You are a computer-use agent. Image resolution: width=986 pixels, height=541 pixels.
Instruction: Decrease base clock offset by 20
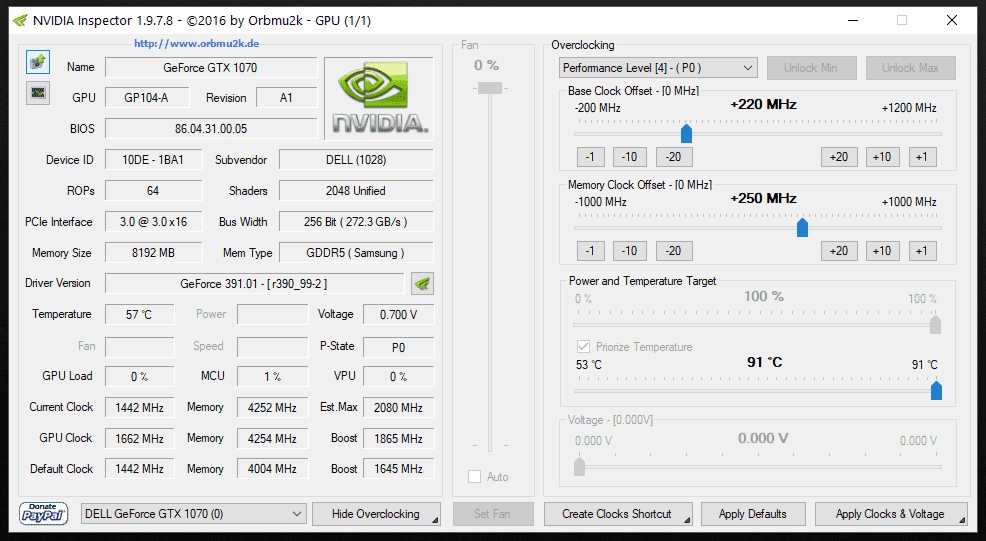pyautogui.click(x=674, y=157)
